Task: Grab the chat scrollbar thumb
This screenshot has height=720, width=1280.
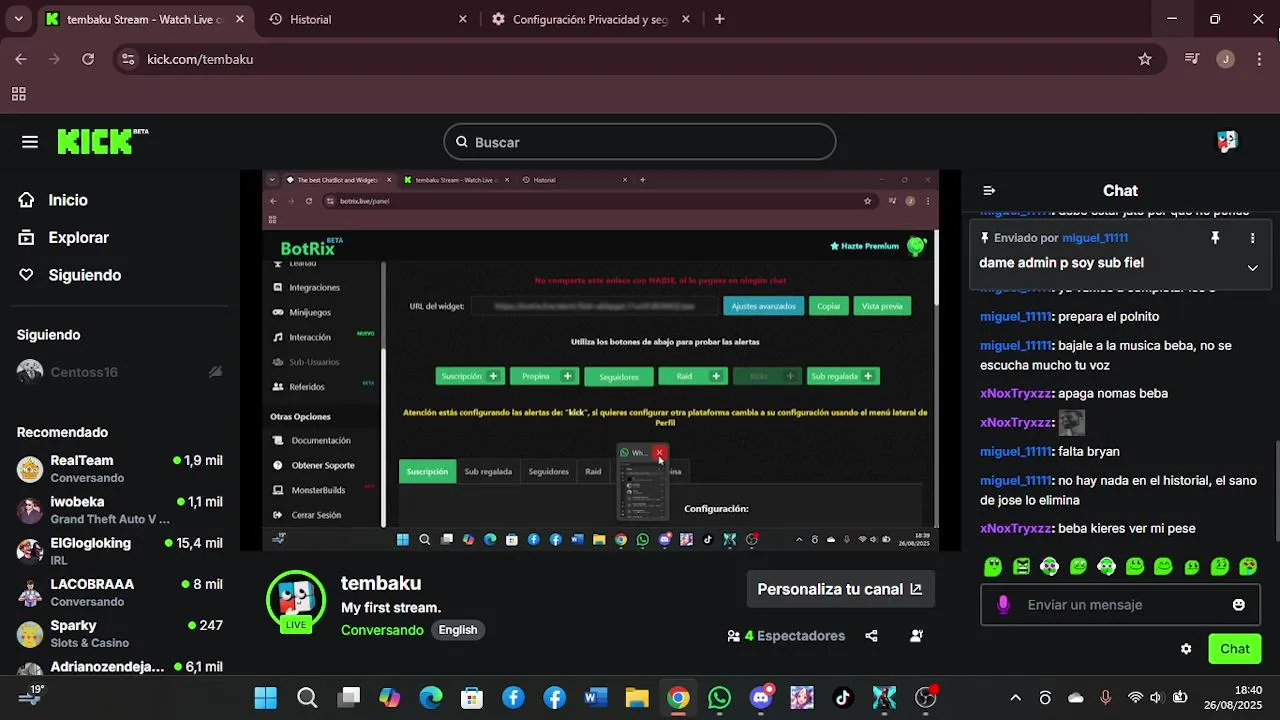Action: point(1275,490)
